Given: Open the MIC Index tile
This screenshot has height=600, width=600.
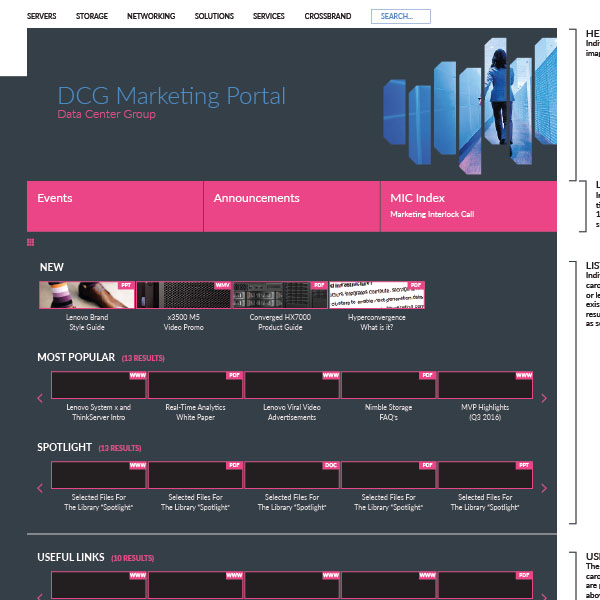Looking at the screenshot, I should [469, 206].
